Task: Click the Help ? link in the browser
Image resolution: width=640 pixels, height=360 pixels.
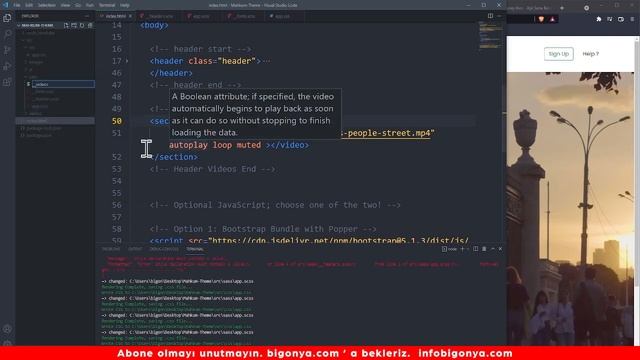Action: point(591,54)
